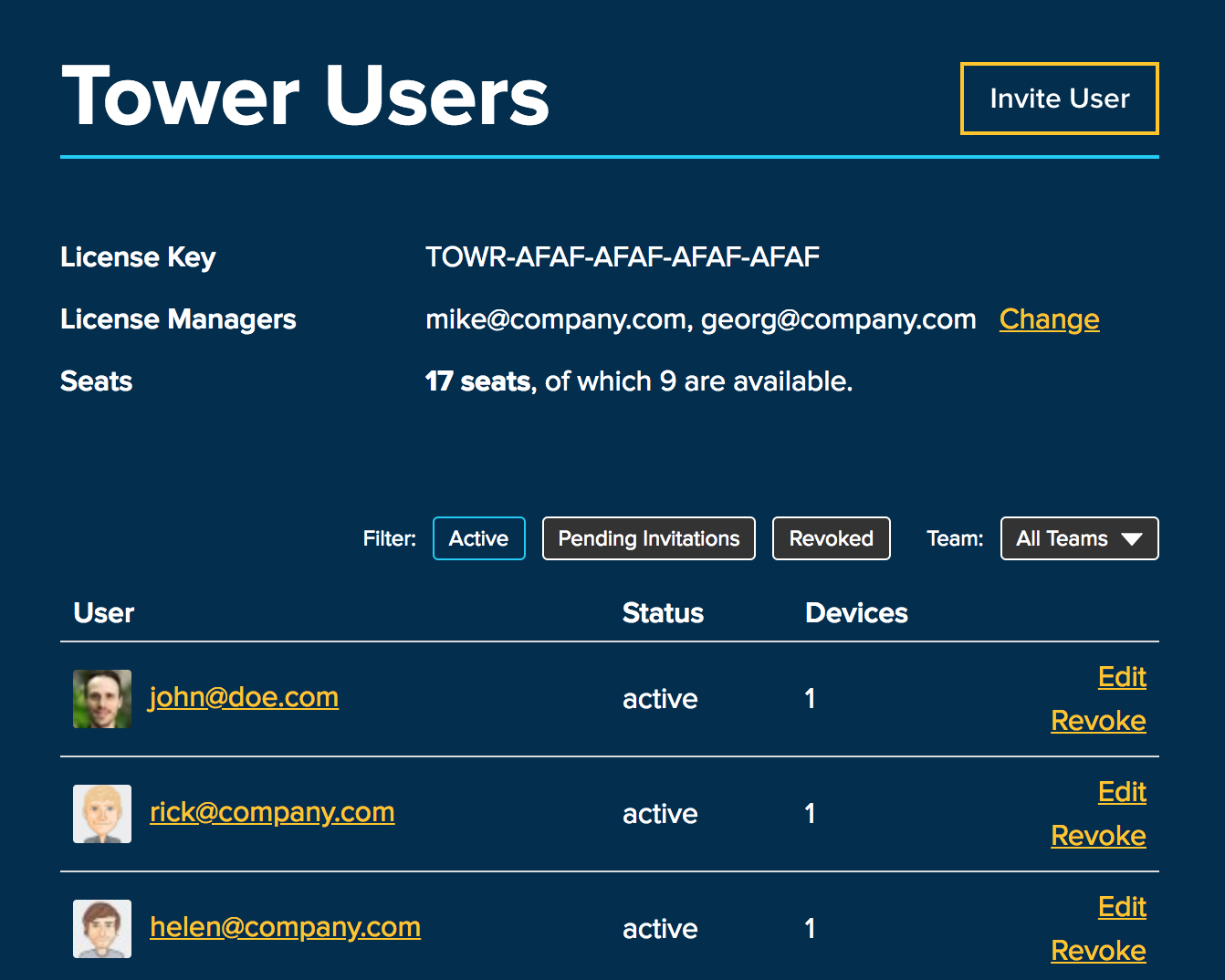
Task: Click the Invite User button
Action: [1059, 99]
